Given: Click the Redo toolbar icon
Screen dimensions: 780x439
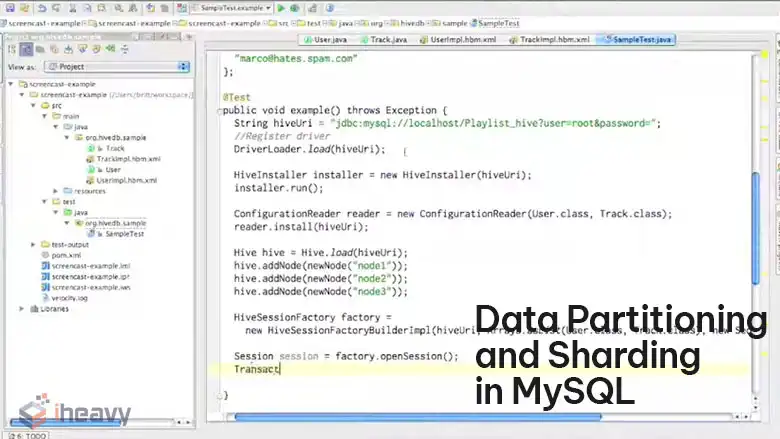Looking at the screenshot, I should coord(56,8).
